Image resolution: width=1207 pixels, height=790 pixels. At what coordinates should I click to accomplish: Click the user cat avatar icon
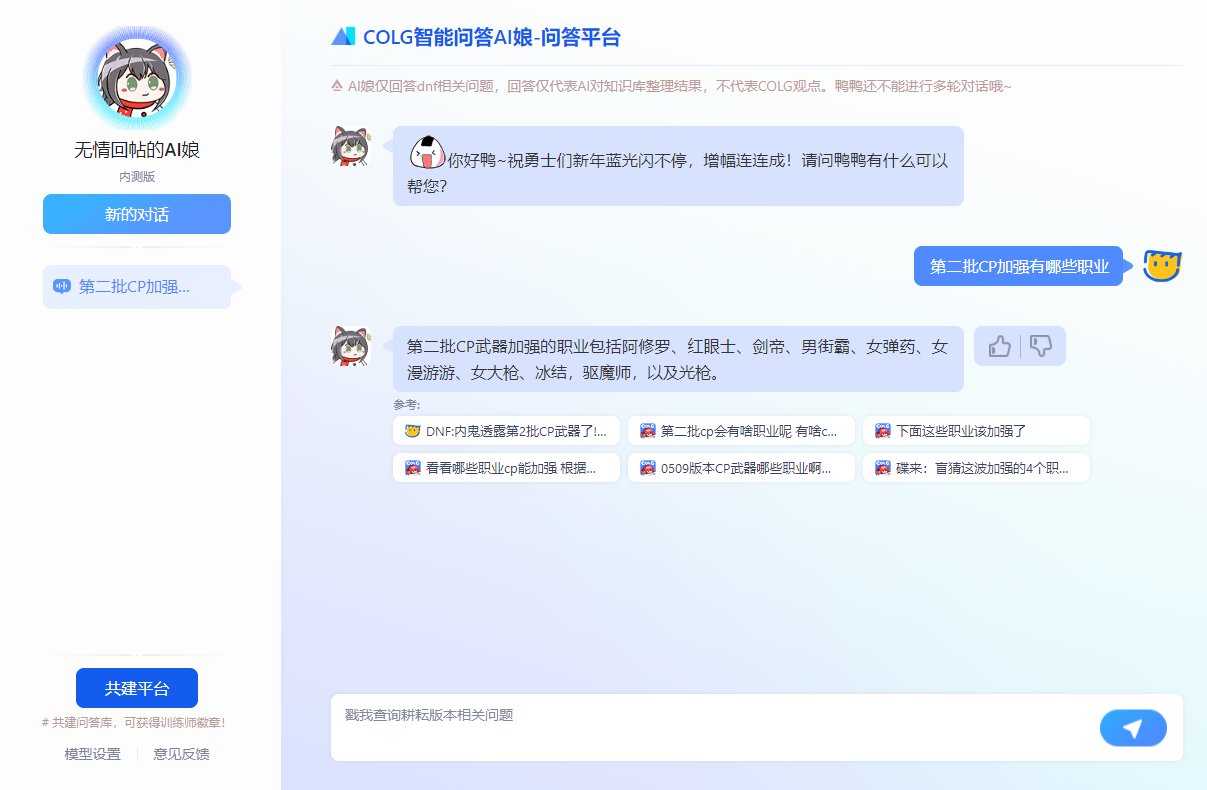(1163, 266)
